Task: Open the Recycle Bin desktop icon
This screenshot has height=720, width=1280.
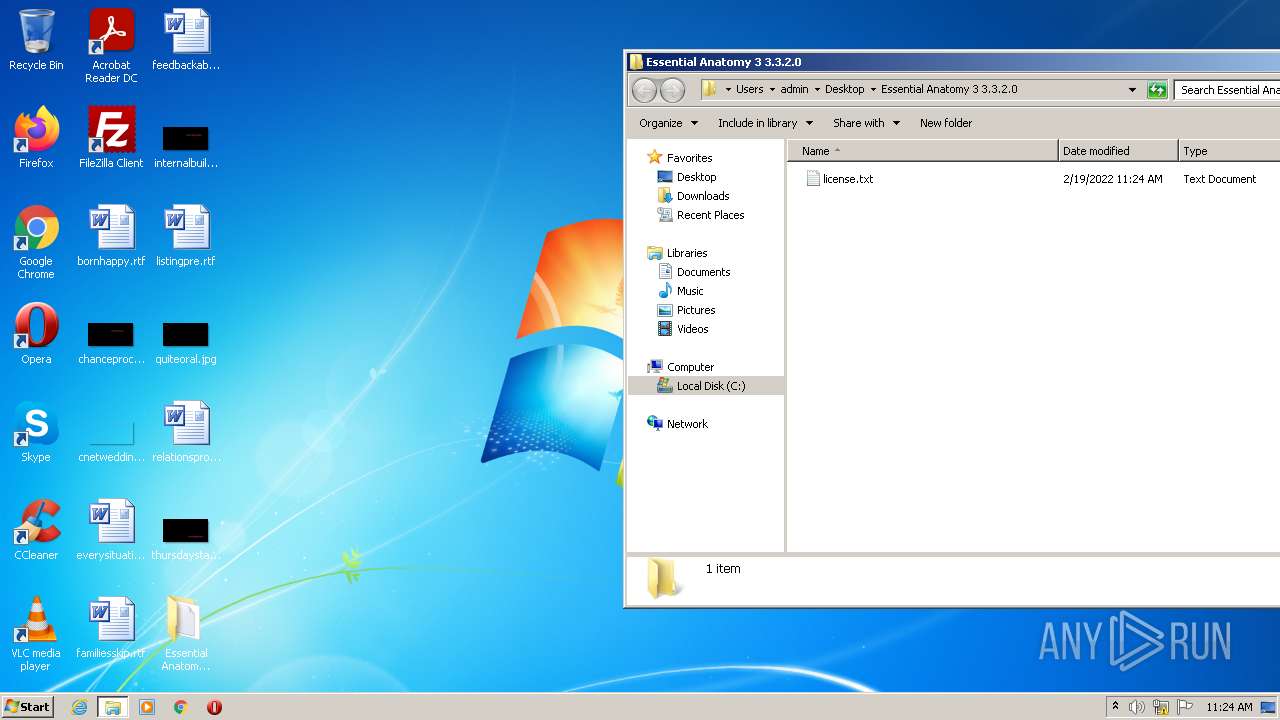Action: (36, 41)
